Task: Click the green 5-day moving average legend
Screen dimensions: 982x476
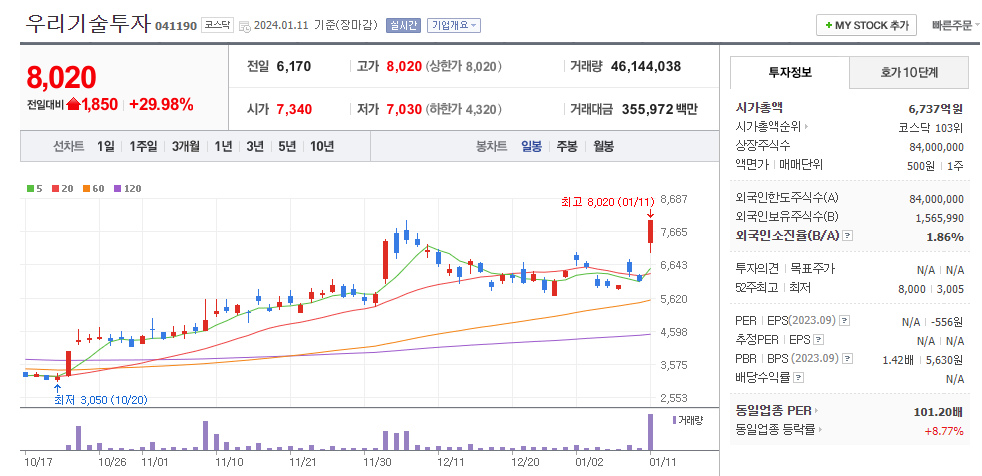Action: (x=34, y=188)
